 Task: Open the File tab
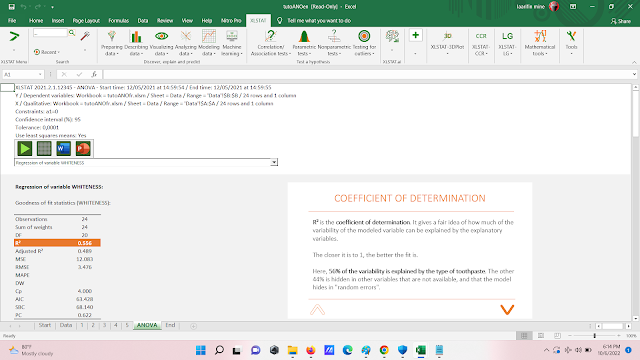tap(12, 20)
